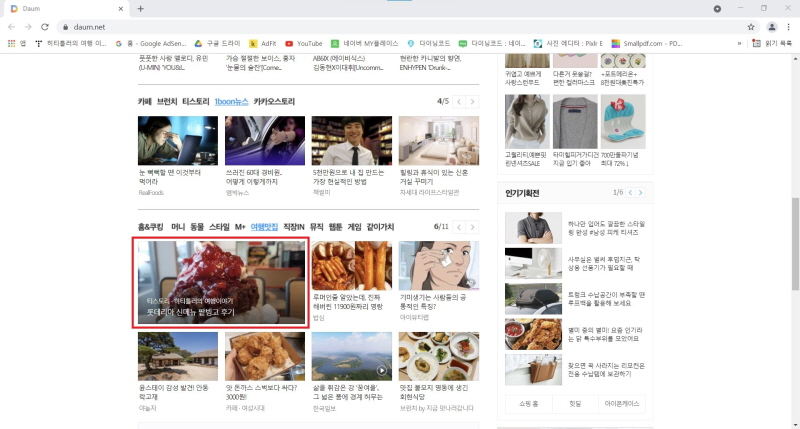
Task: Switch to the 카페 tab
Action: pos(145,102)
